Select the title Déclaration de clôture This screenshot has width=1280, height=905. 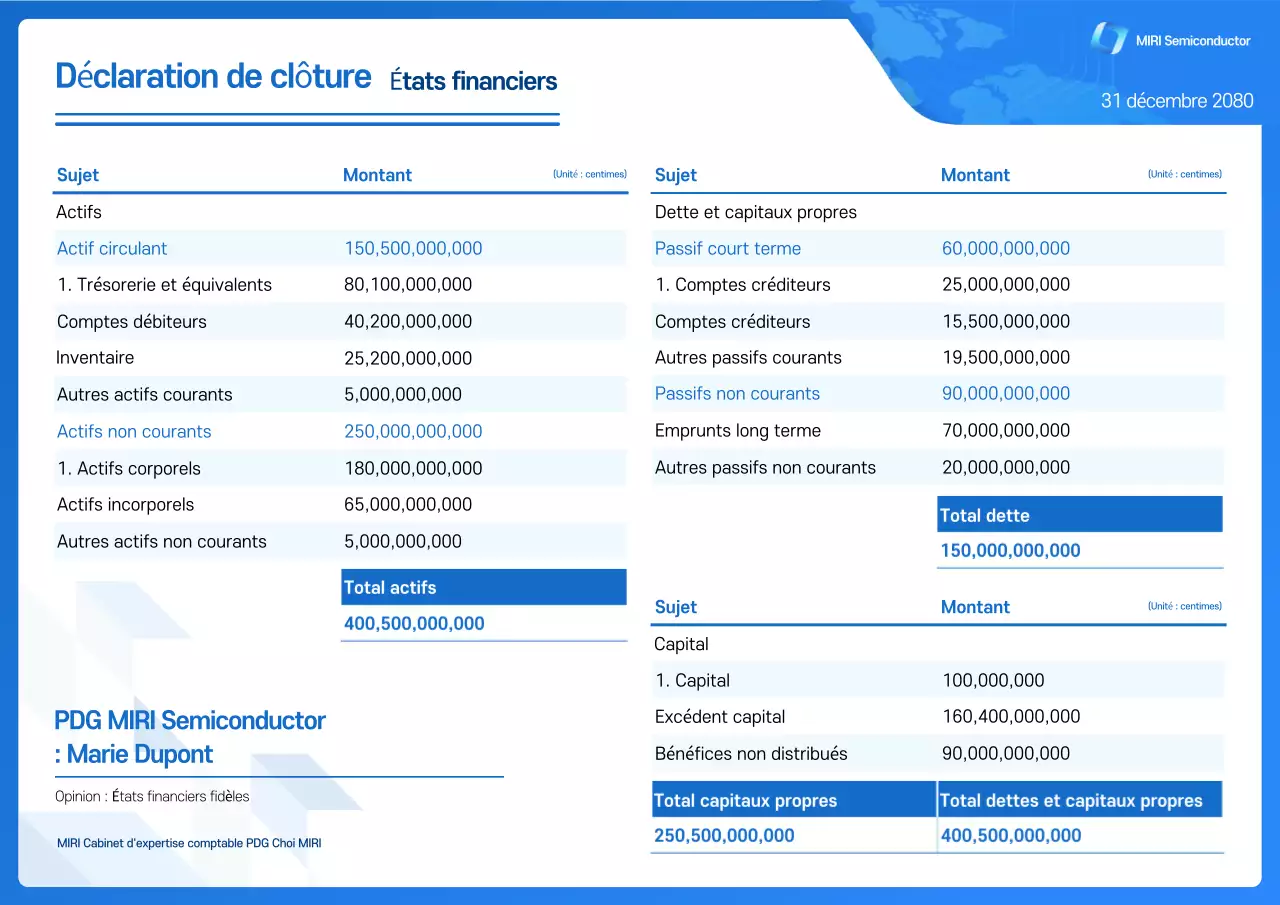tap(213, 76)
